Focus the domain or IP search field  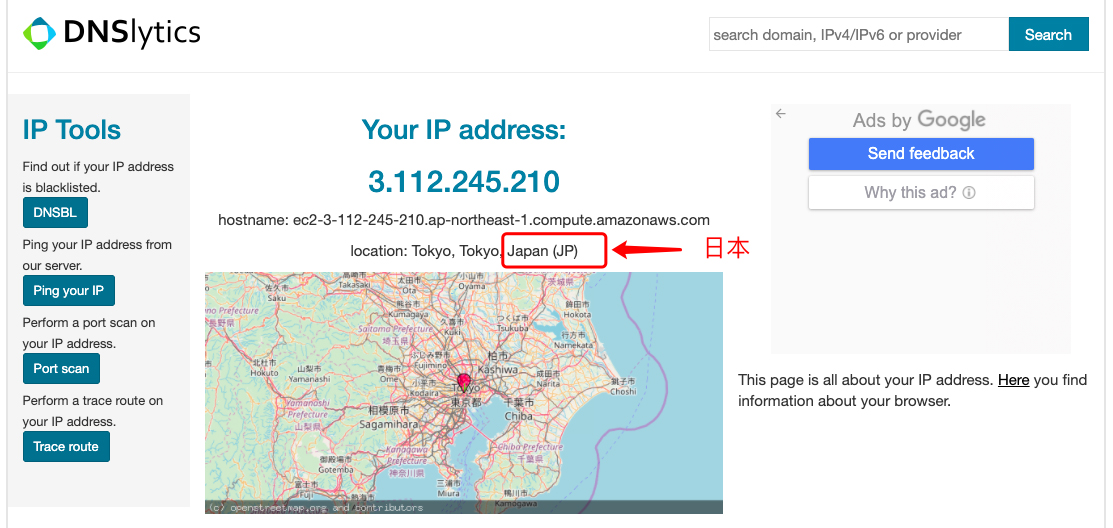click(858, 35)
